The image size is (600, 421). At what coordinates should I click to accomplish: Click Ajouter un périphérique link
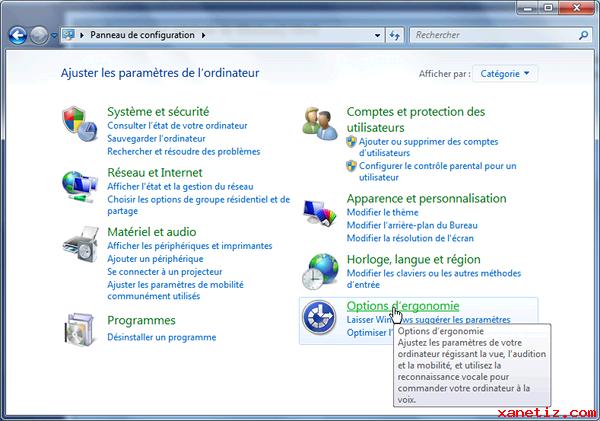click(x=155, y=259)
